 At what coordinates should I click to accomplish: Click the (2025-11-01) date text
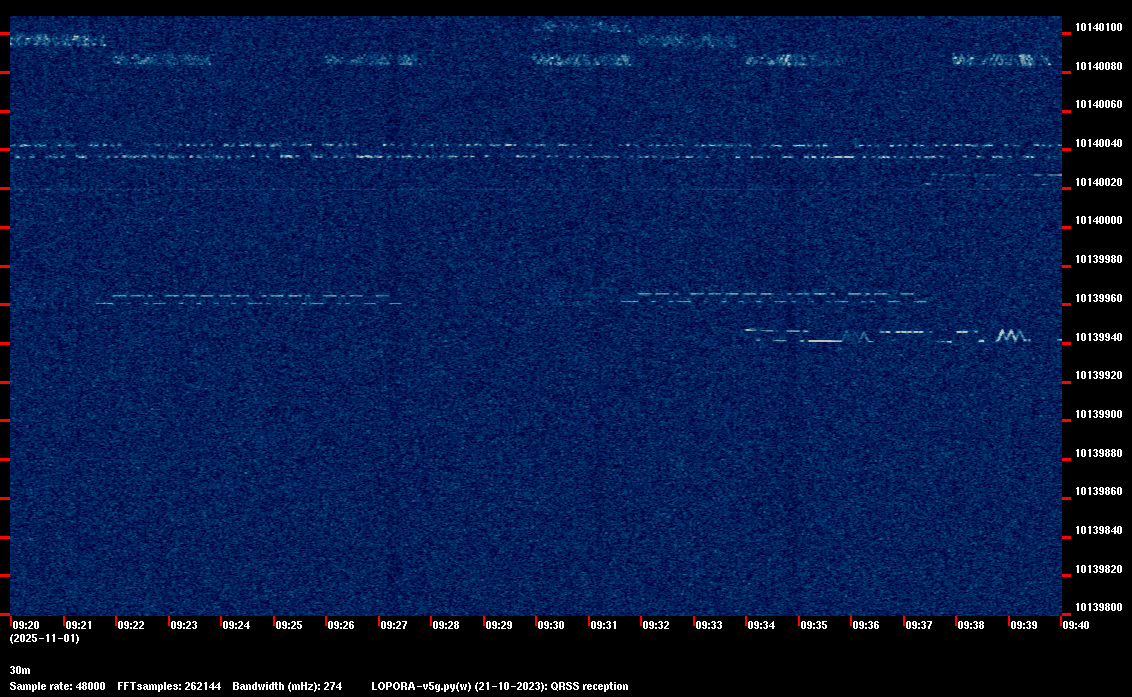tap(45, 638)
